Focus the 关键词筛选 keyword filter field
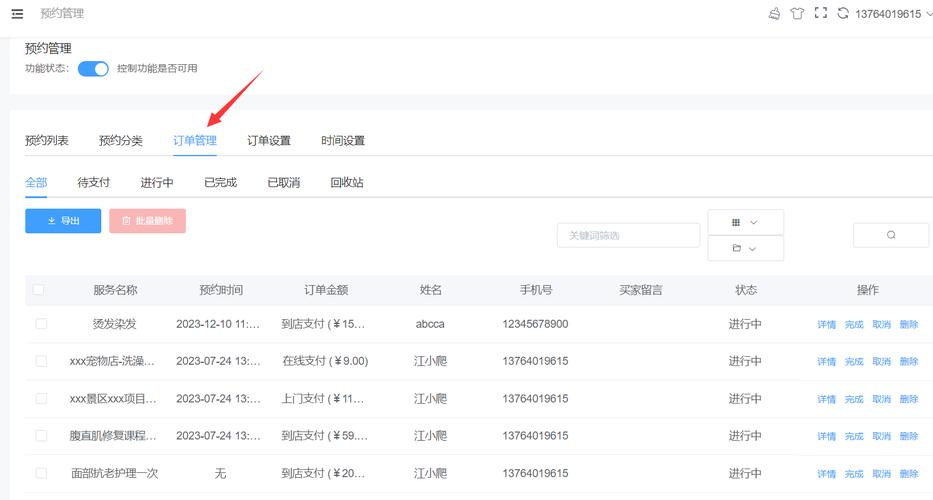 pos(628,235)
